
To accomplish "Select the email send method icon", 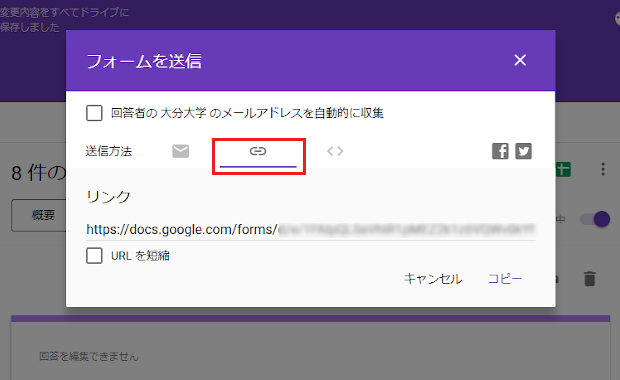I will click(x=181, y=151).
